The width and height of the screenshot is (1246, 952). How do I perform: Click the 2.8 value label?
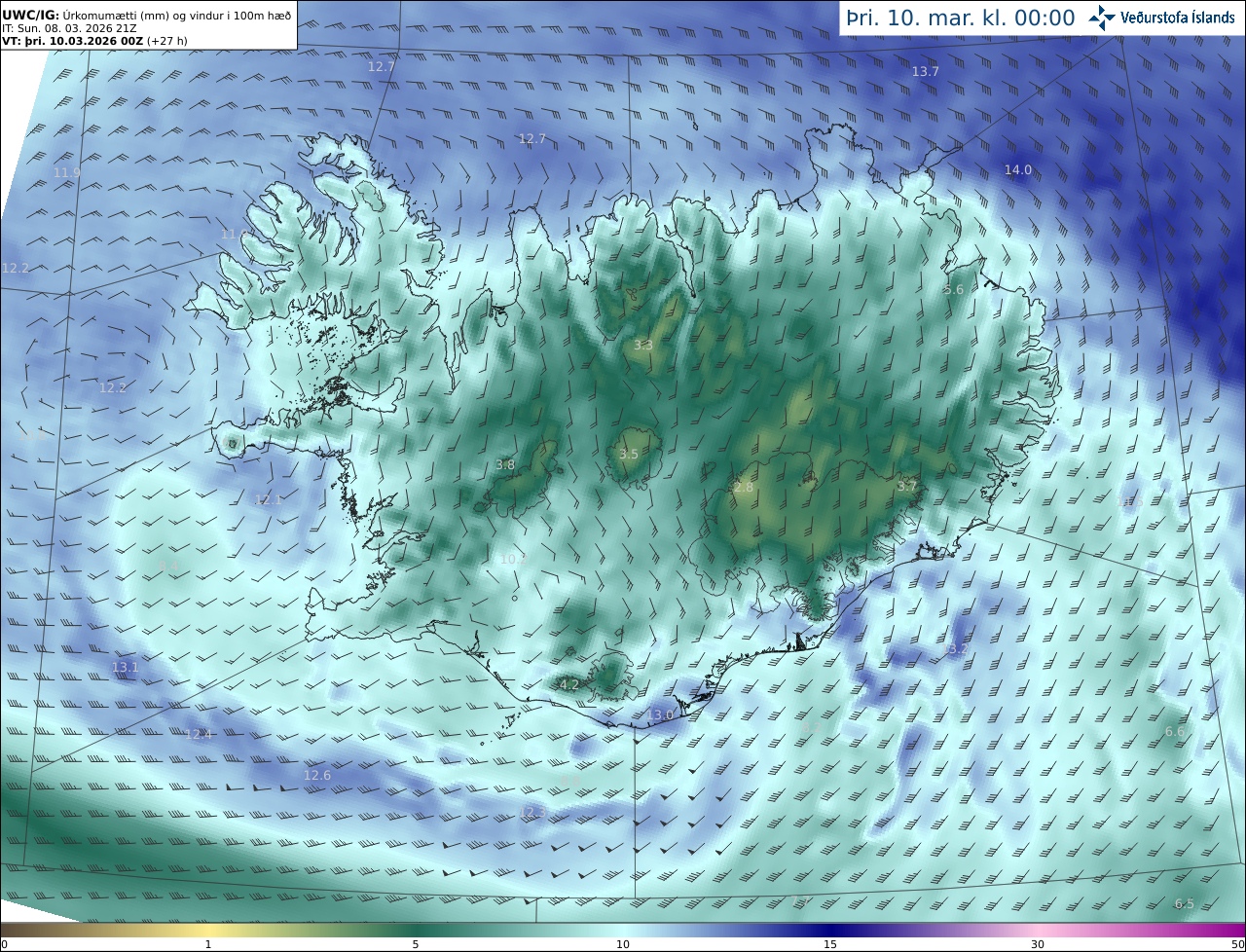(743, 488)
